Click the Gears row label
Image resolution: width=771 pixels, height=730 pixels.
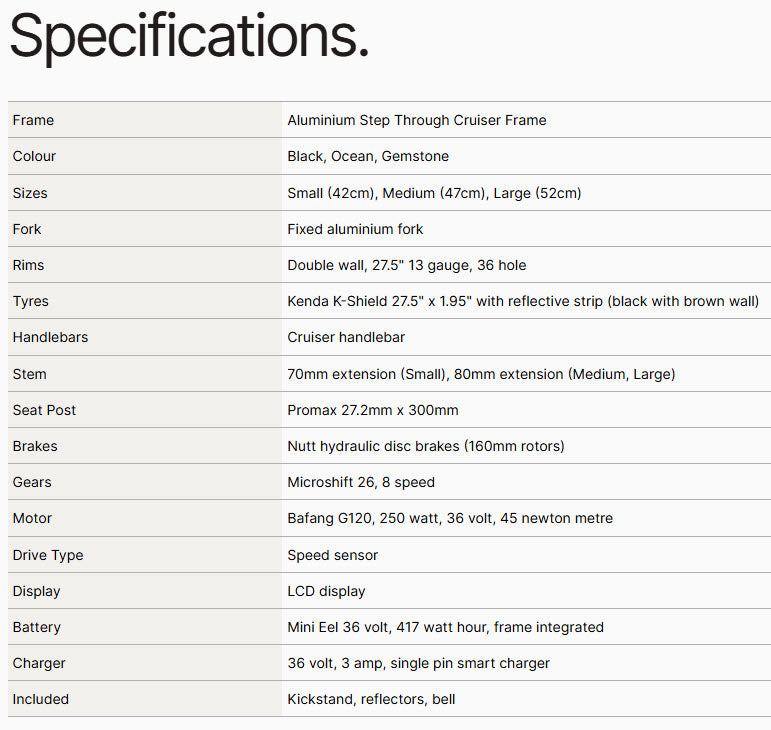(32, 482)
